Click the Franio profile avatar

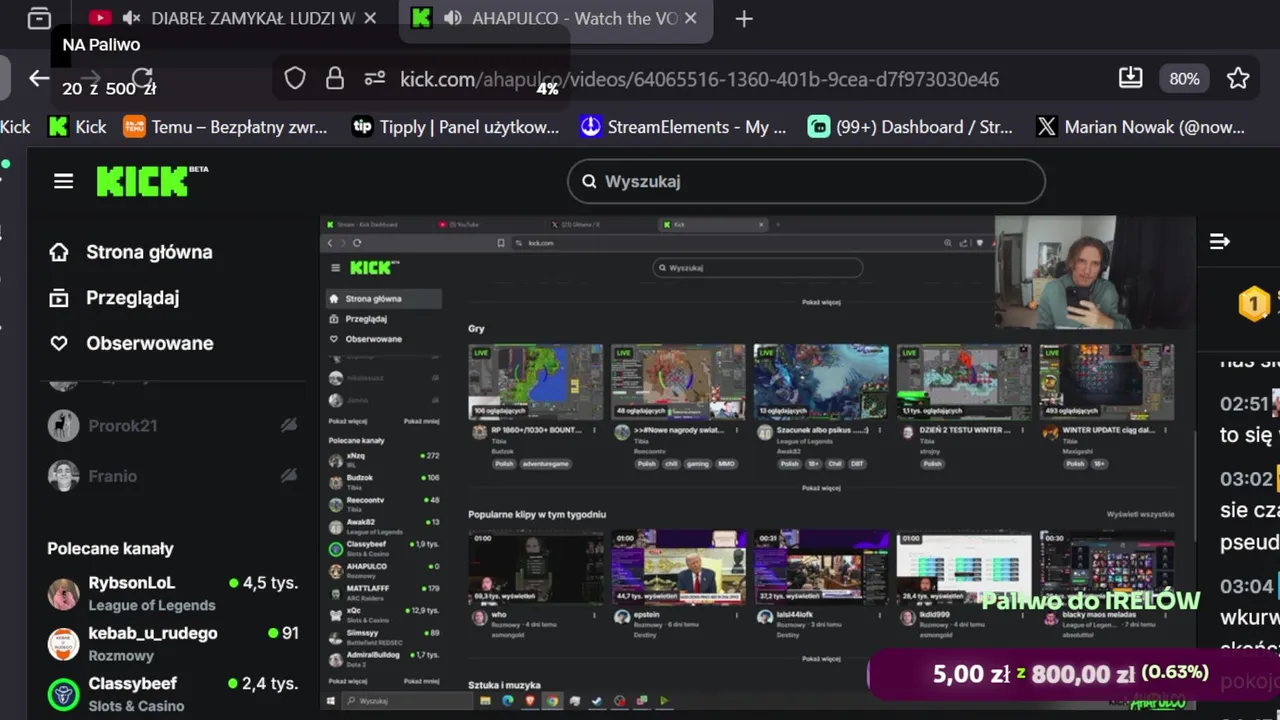[x=63, y=476]
